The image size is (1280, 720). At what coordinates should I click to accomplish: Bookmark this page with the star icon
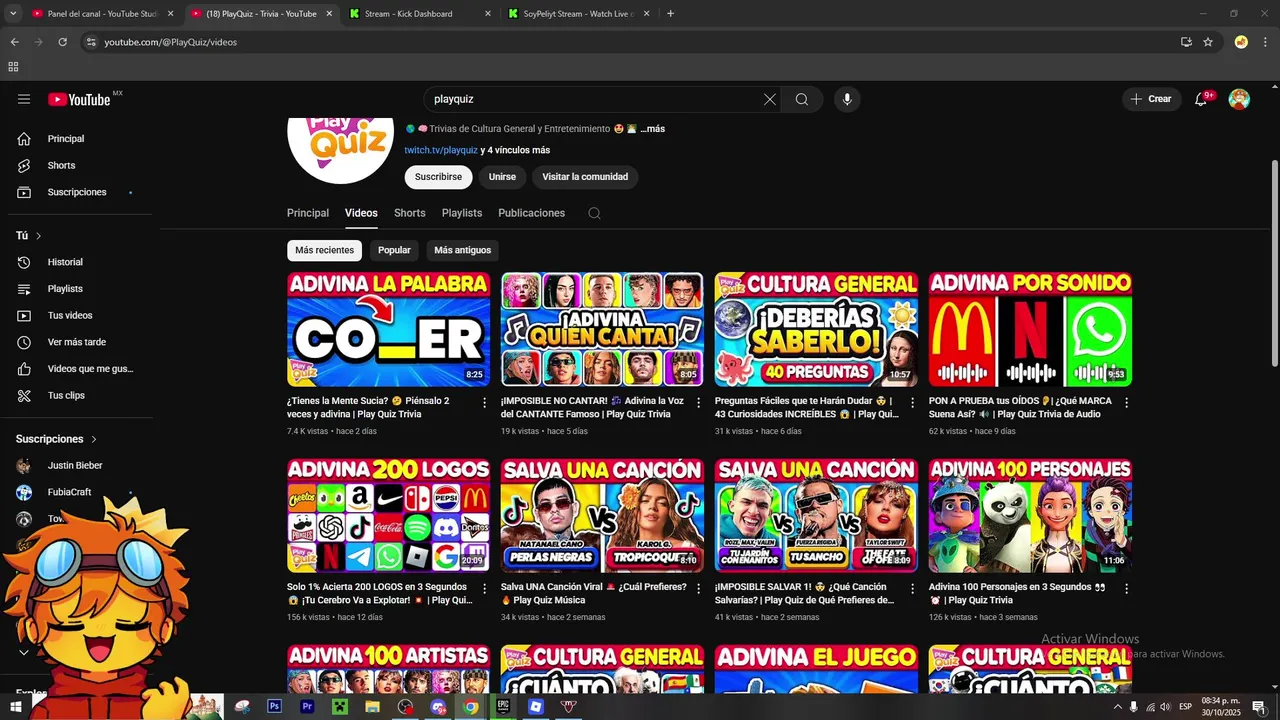click(x=1208, y=42)
